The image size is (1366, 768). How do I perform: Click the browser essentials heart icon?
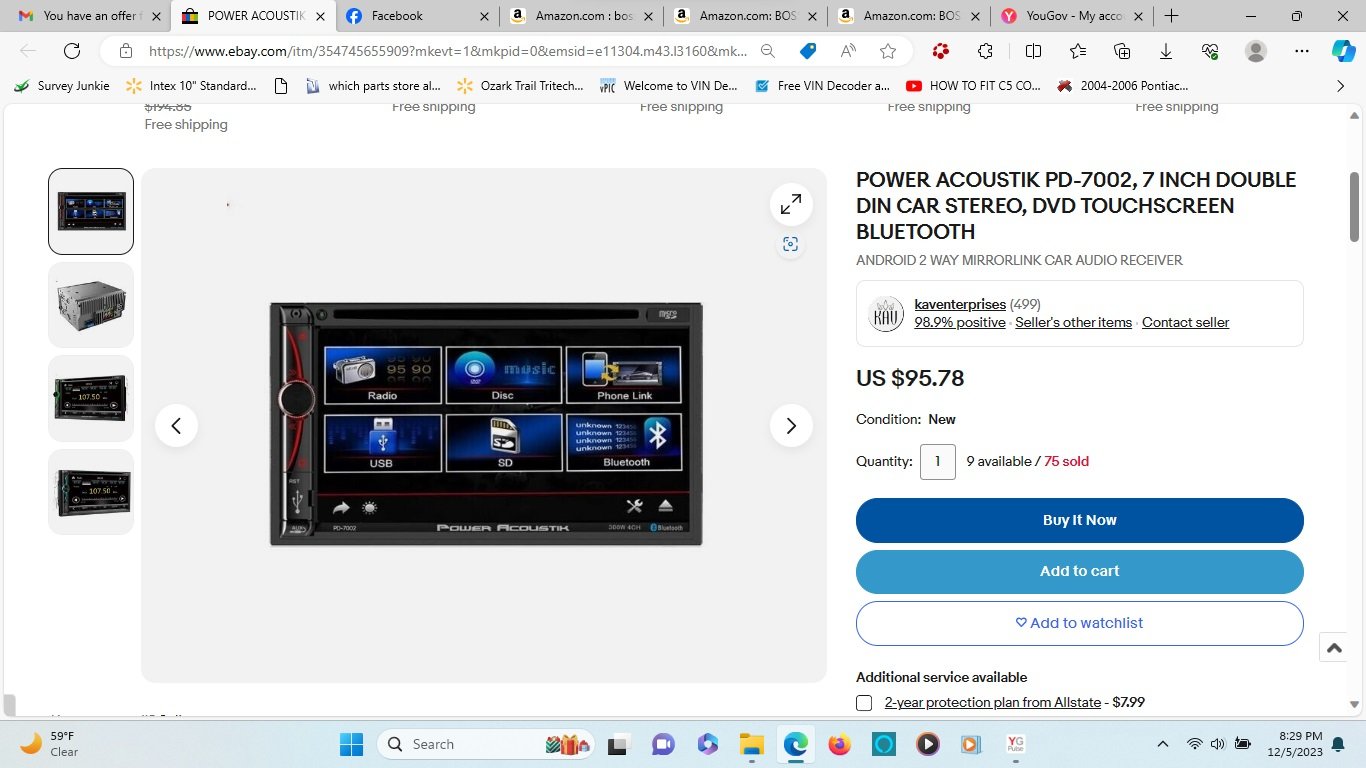1210,51
